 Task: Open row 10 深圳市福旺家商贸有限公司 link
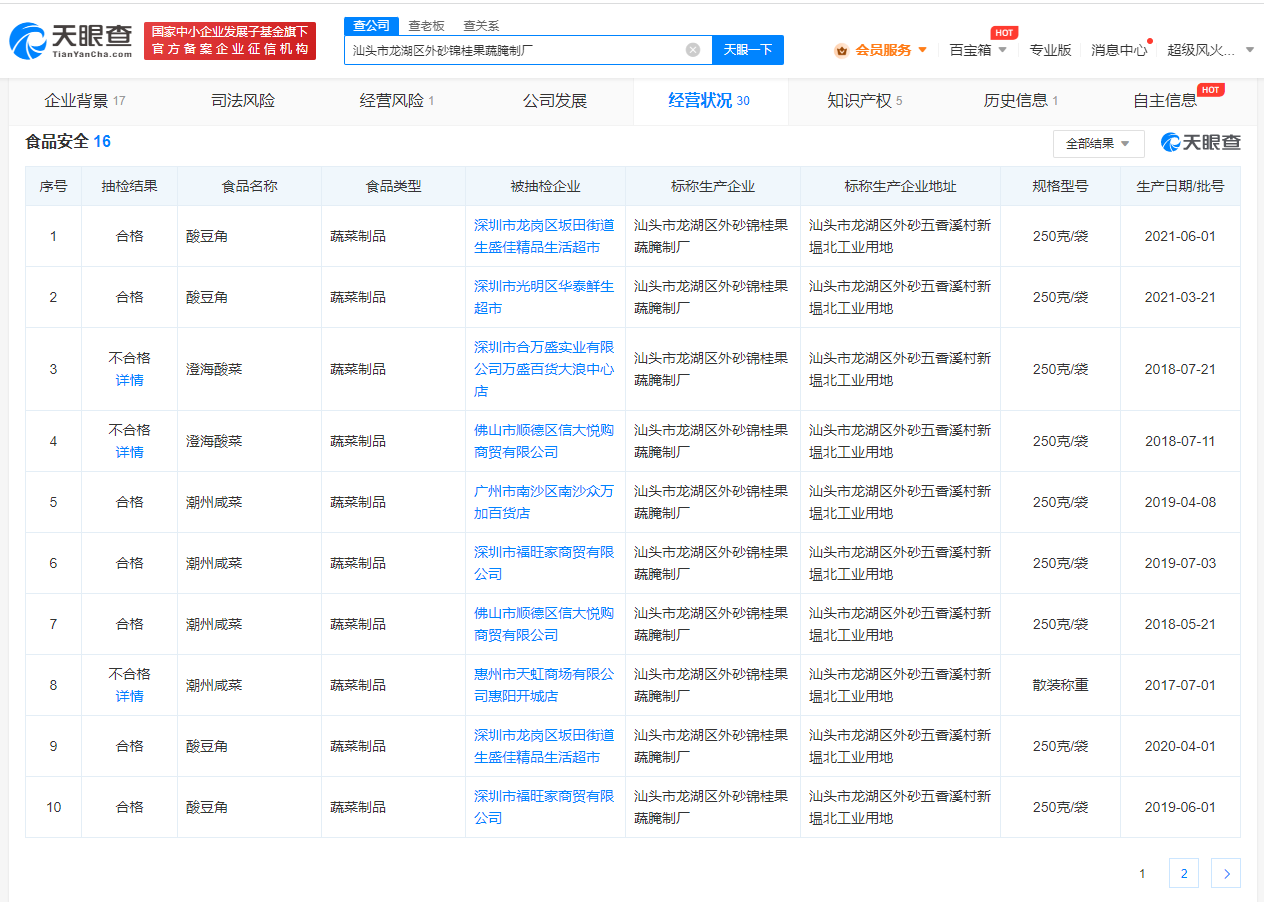tap(544, 807)
